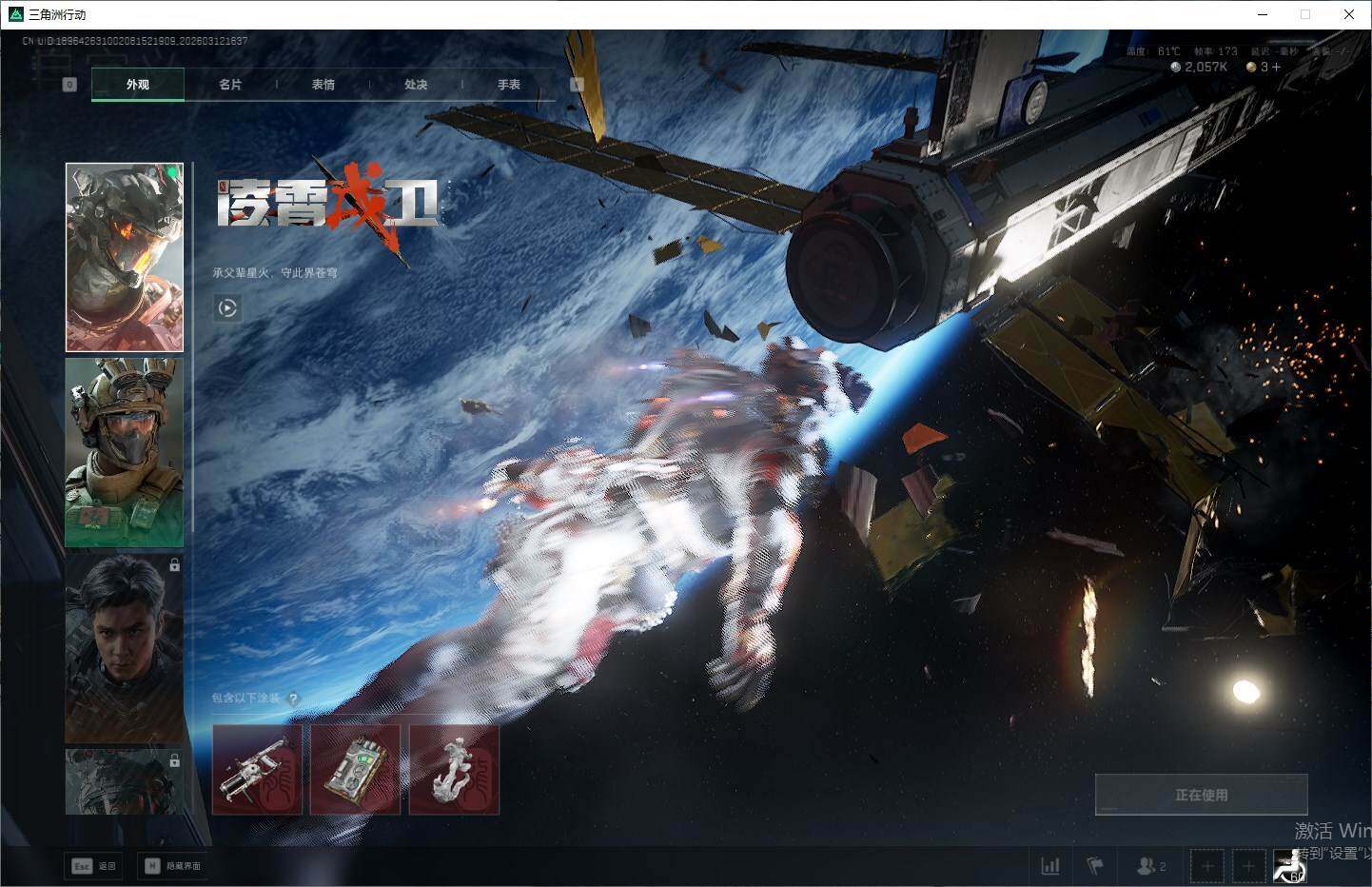Image resolution: width=1372 pixels, height=887 pixels.
Task: Close the 三角洲行动 window
Action: coord(1348,14)
